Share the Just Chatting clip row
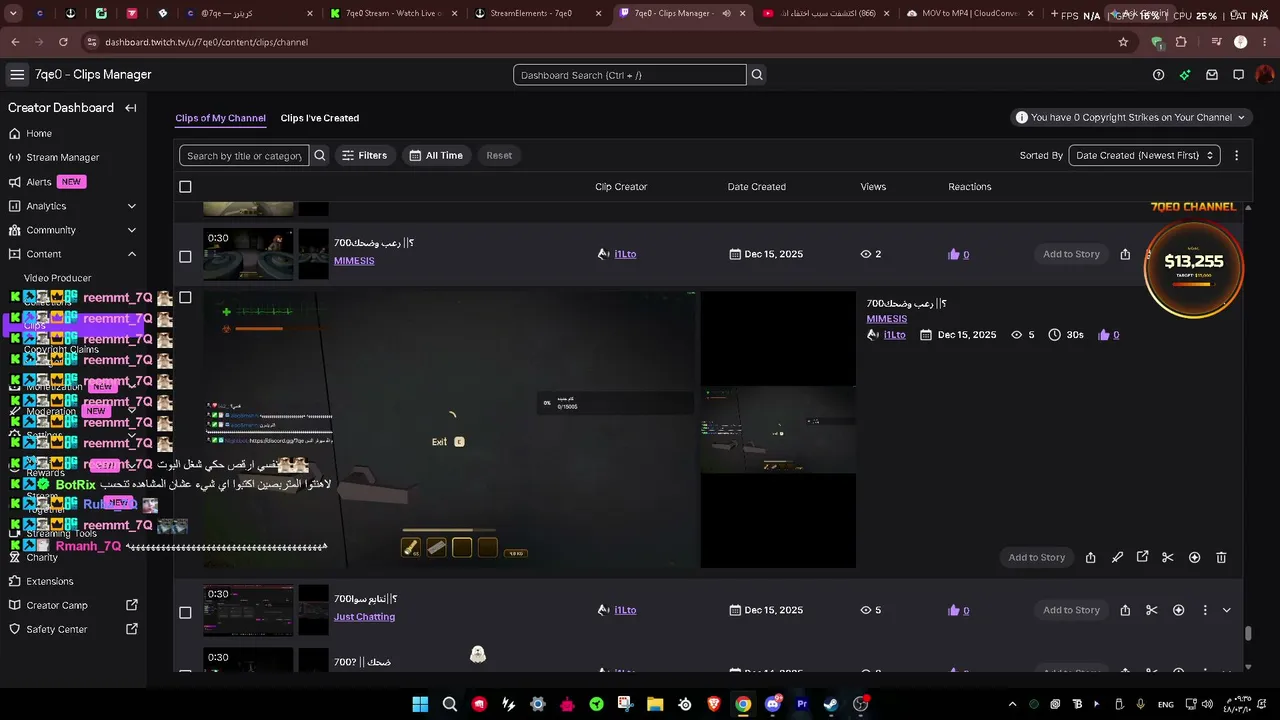 tap(1125, 610)
